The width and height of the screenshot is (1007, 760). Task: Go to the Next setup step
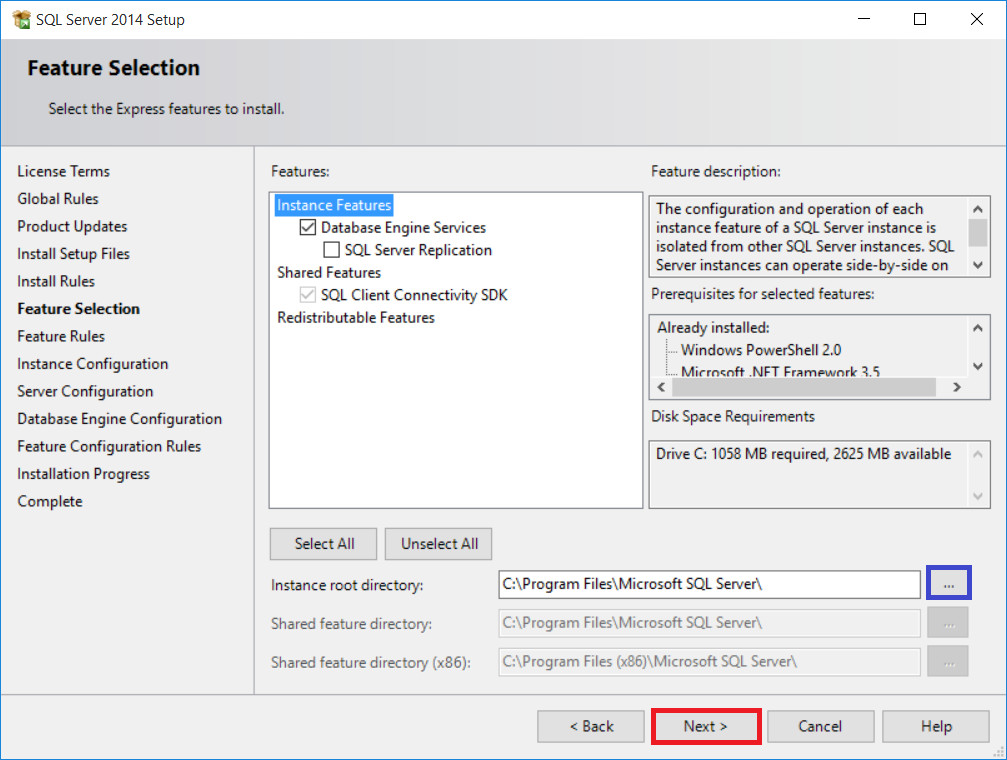(x=706, y=727)
